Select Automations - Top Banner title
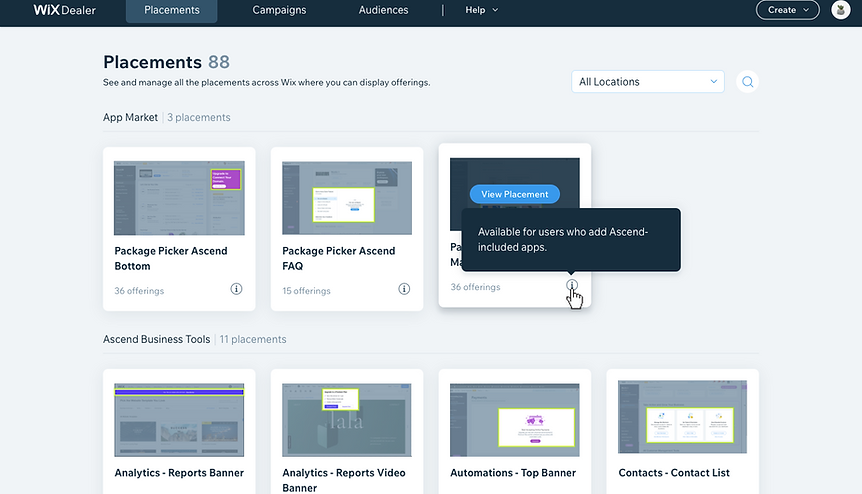The width and height of the screenshot is (862, 494). point(513,473)
